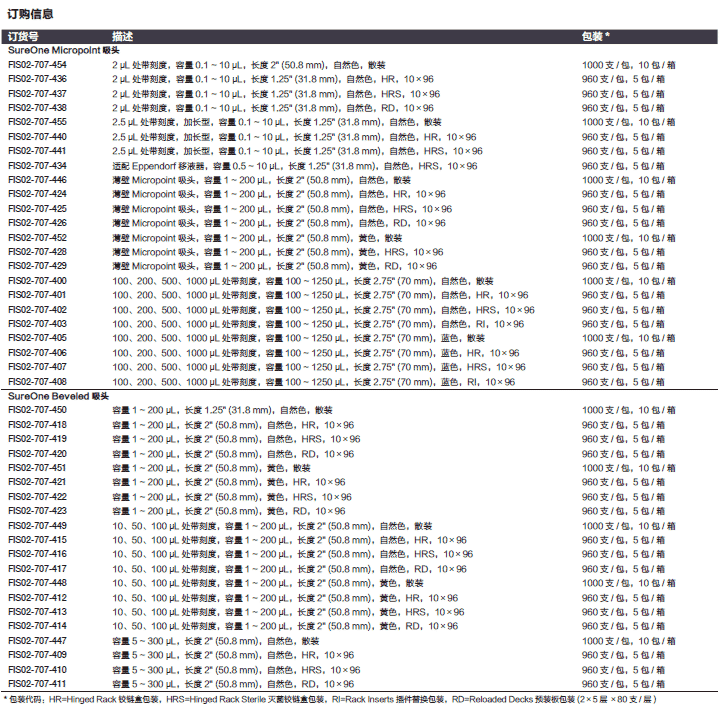Select order number FIS02-707-423
Image resolution: width=719 pixels, height=708 pixels.
click(x=37, y=511)
